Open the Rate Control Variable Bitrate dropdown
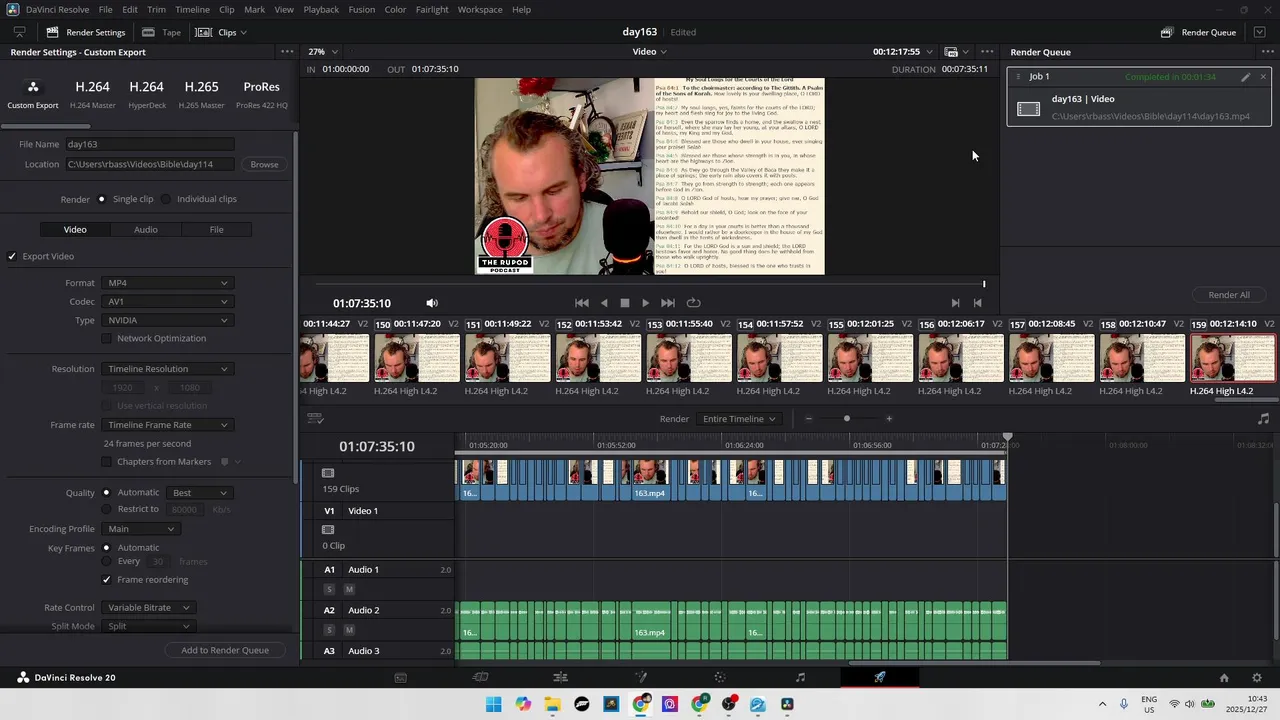The width and height of the screenshot is (1280, 720). point(148,608)
